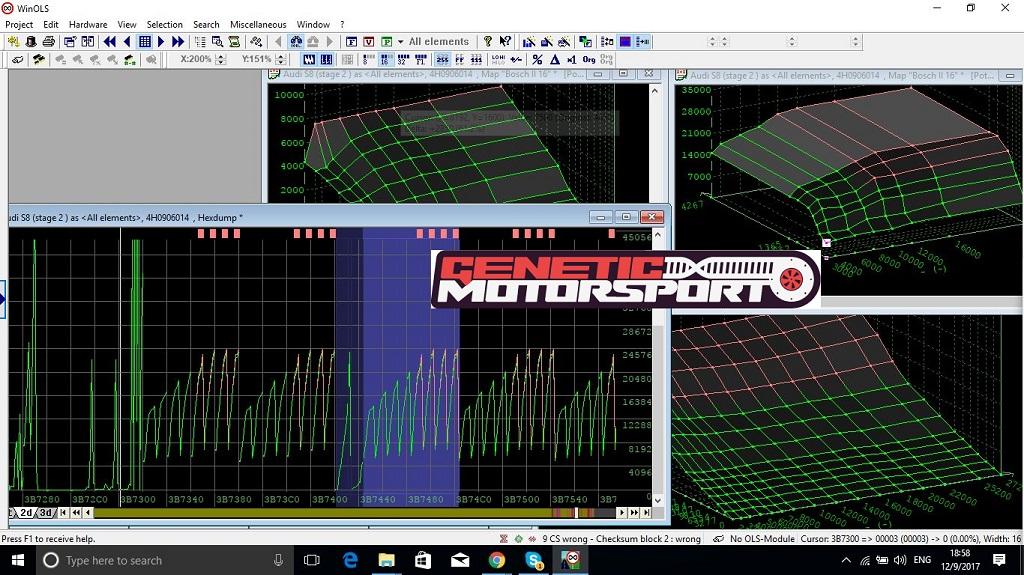
Task: Click the context help arrow icon
Action: [505, 42]
